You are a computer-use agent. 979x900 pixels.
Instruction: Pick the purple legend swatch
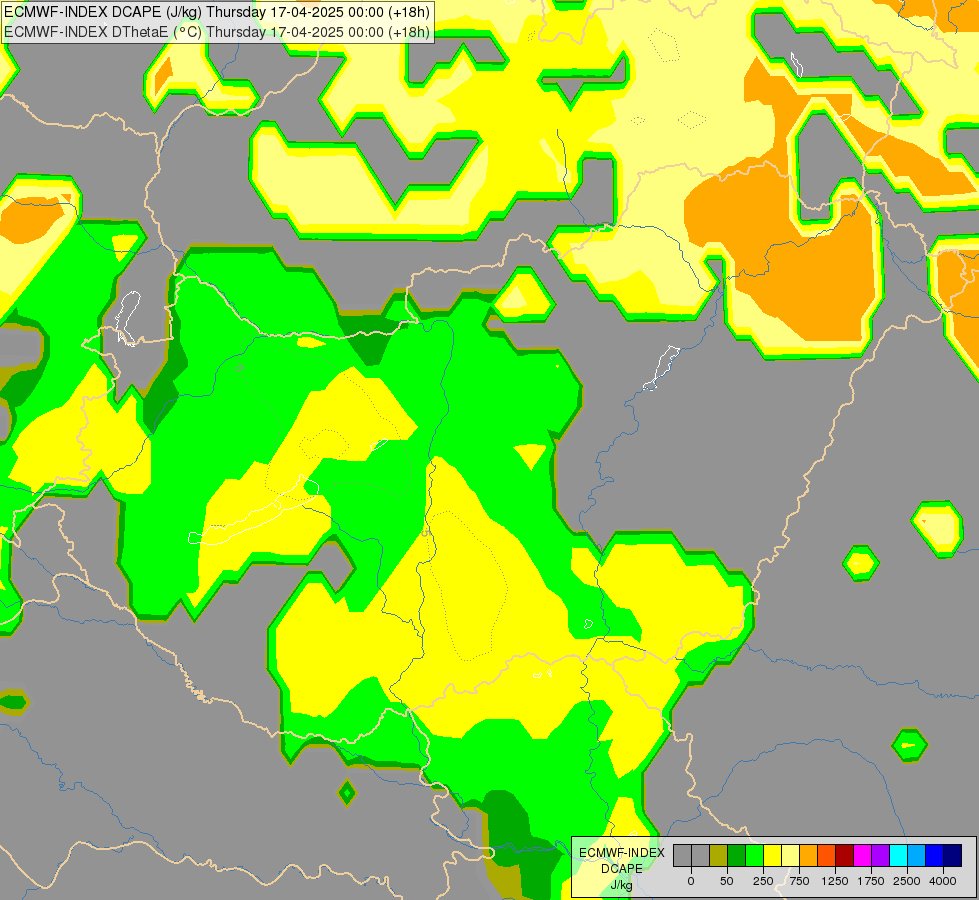tap(880, 855)
